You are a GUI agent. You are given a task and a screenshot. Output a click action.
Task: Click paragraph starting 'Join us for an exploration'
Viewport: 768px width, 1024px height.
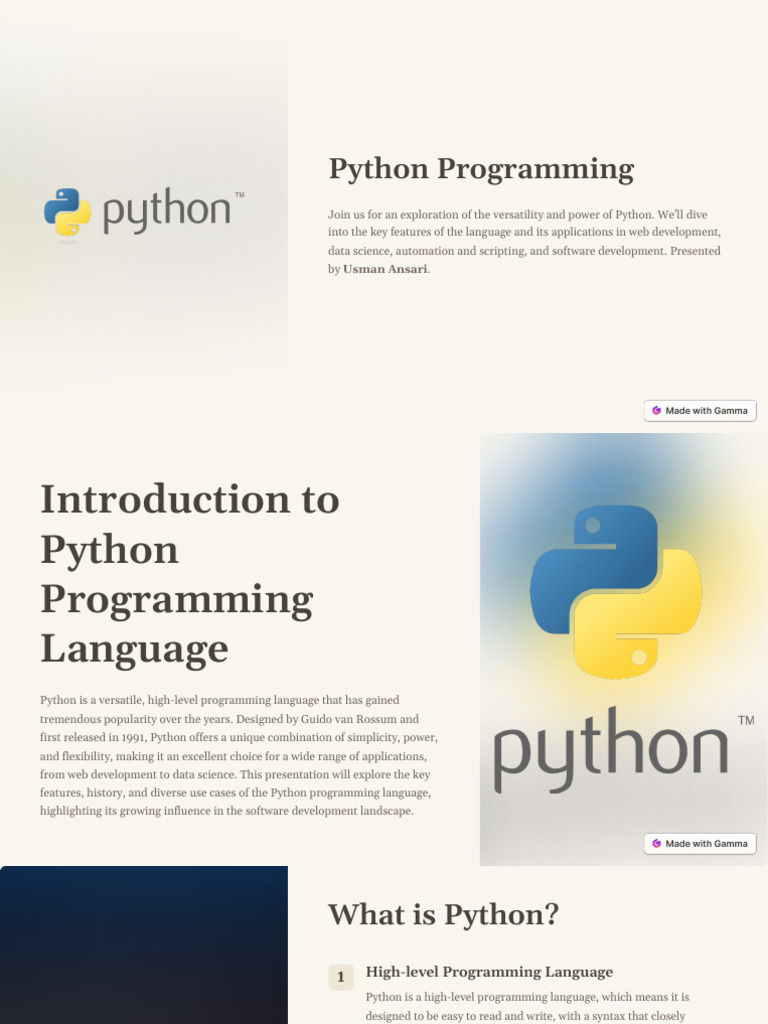[x=524, y=242]
